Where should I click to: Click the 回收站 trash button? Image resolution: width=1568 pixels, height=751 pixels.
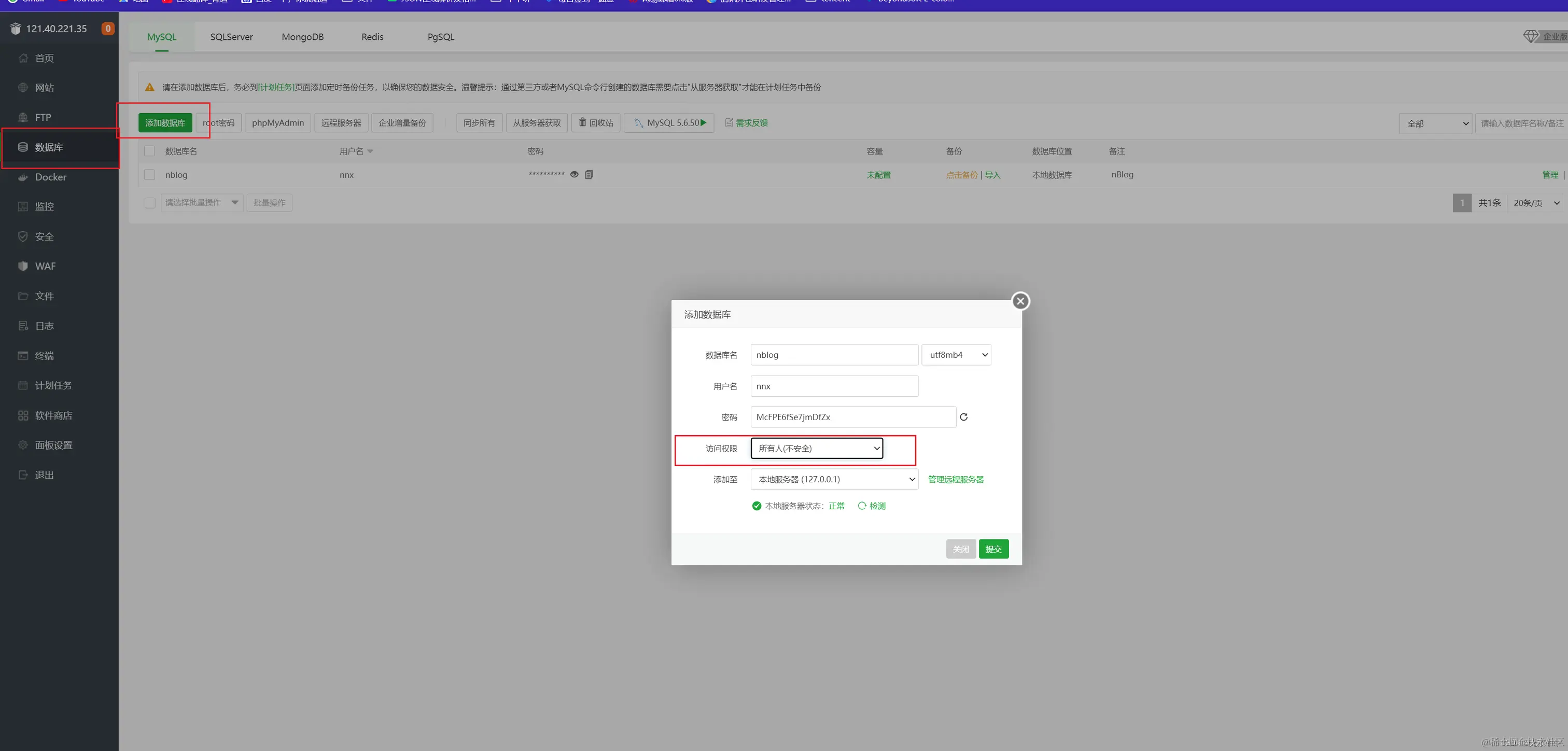click(x=595, y=123)
